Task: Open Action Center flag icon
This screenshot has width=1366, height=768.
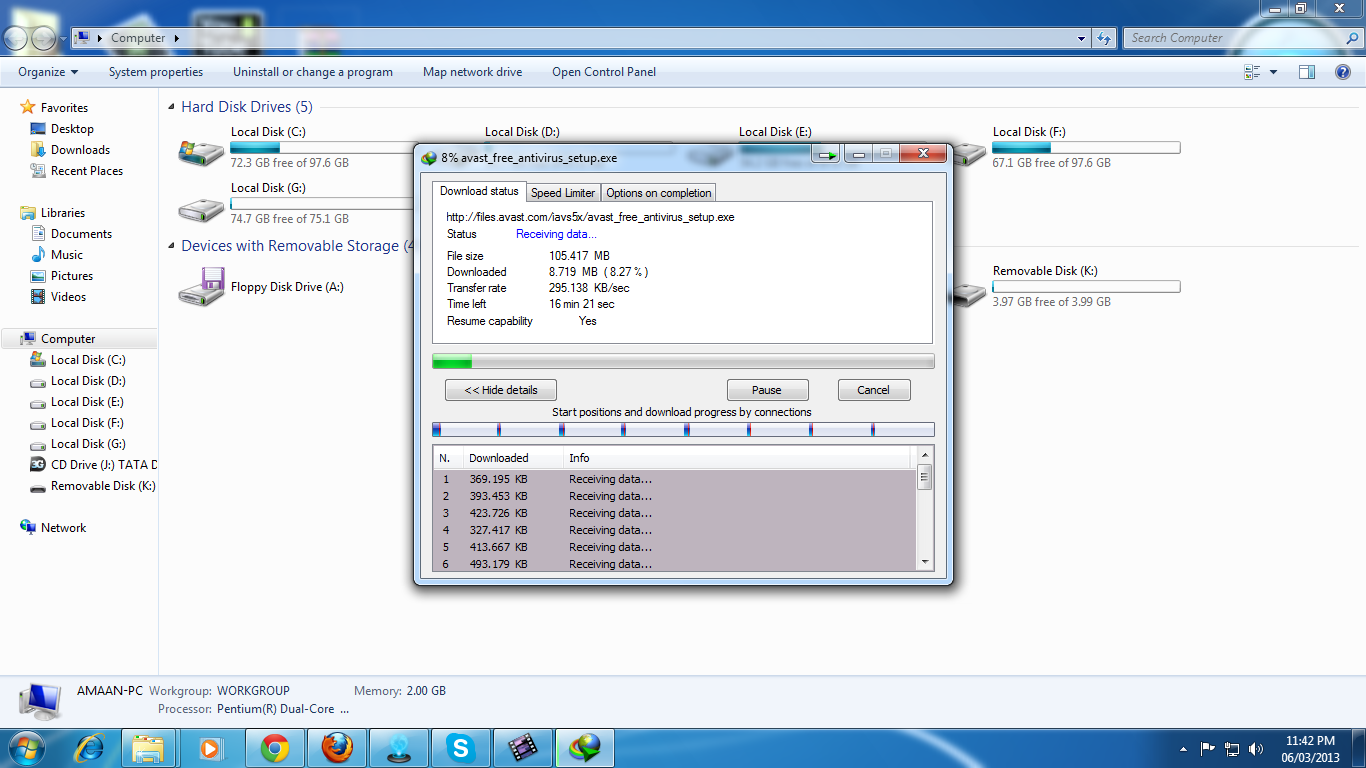Action: tap(1208, 748)
